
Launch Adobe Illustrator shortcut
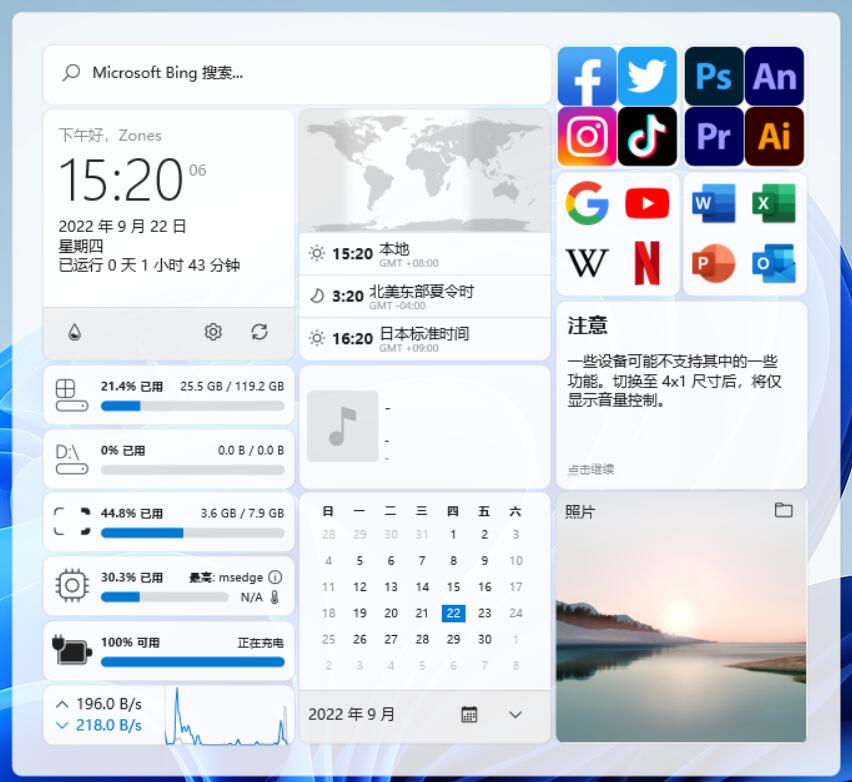774,136
